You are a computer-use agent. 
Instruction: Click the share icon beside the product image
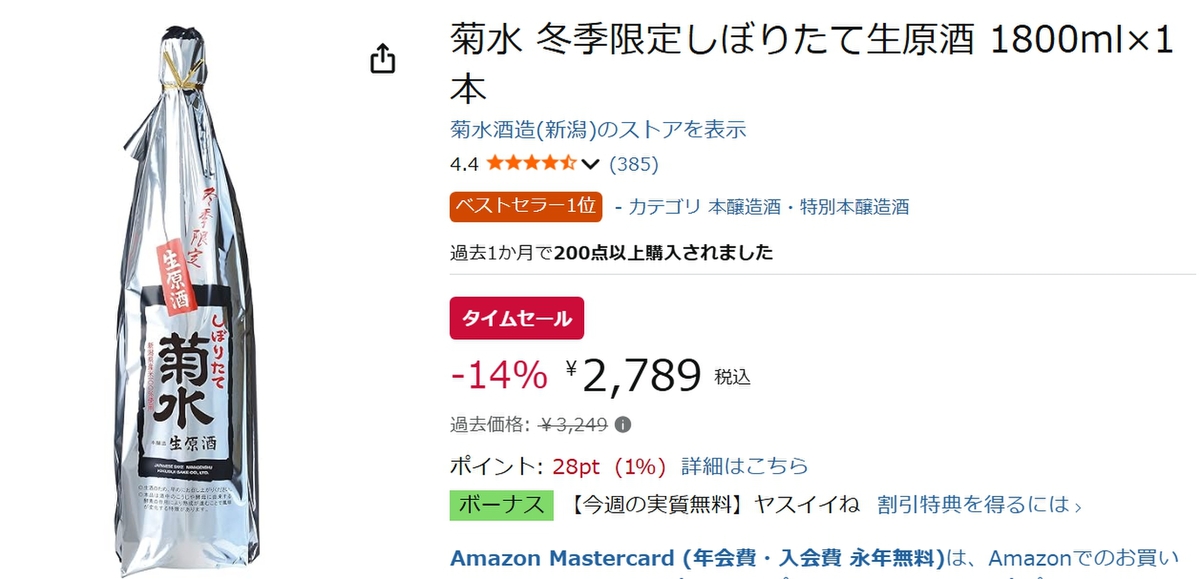383,59
